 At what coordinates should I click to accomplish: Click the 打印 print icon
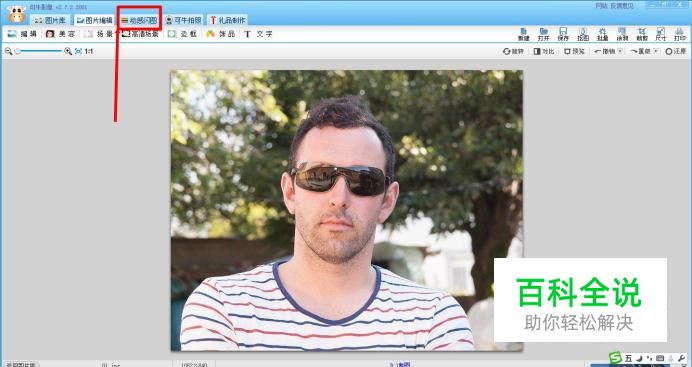coord(680,34)
